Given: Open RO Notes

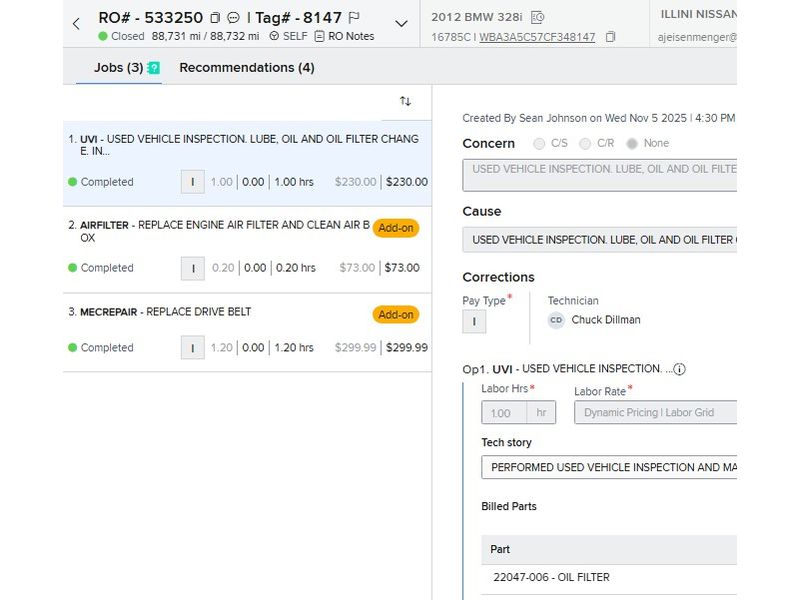Looking at the screenshot, I should [343, 36].
